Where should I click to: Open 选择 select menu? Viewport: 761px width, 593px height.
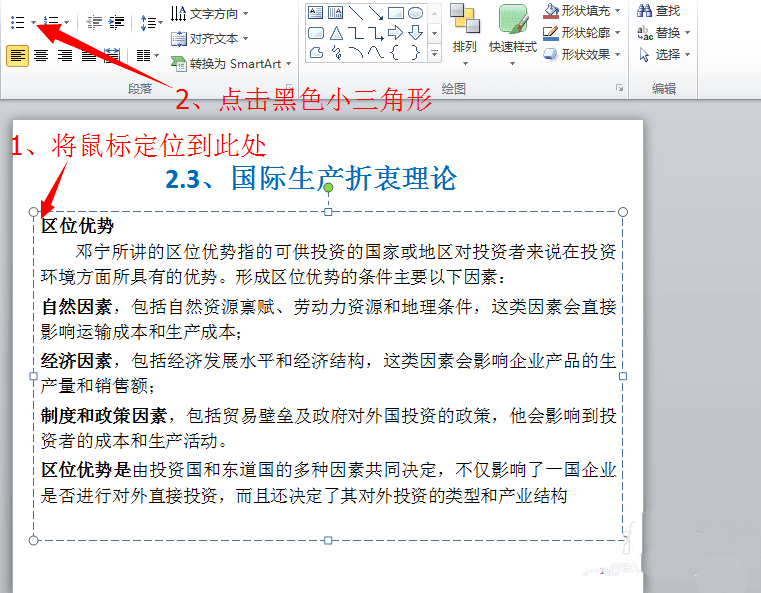[x=663, y=54]
